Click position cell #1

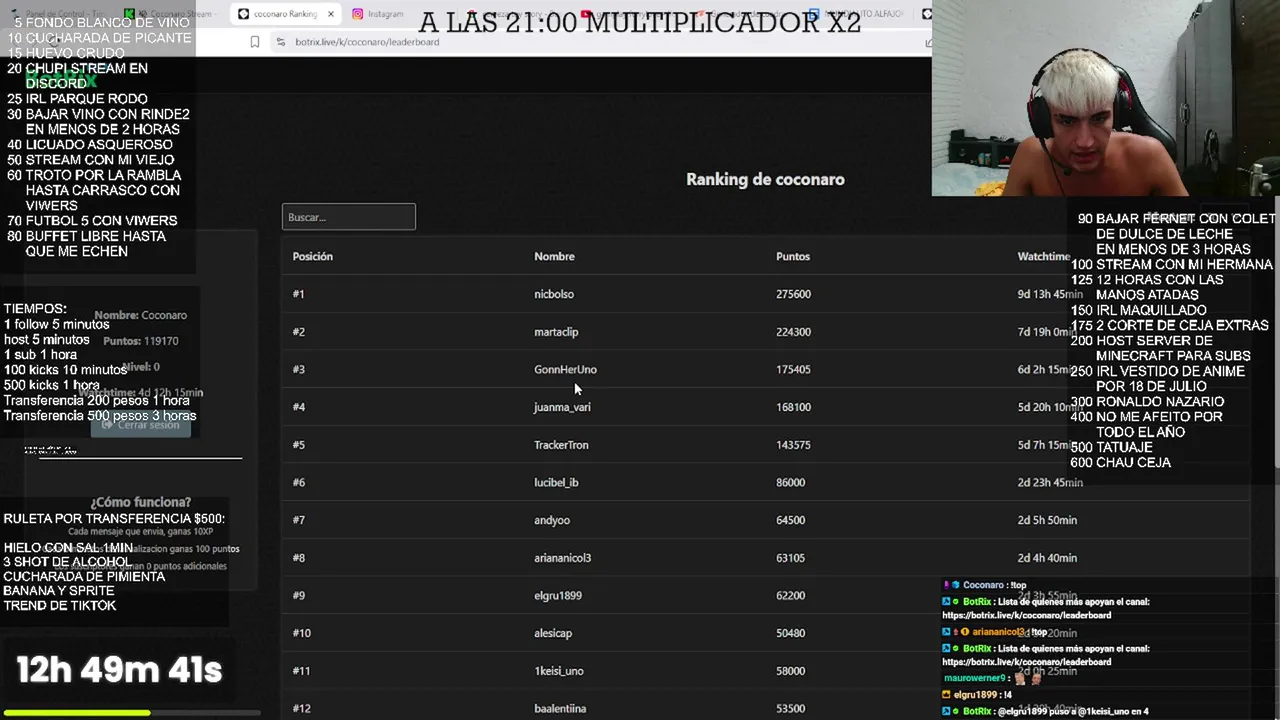coord(298,294)
